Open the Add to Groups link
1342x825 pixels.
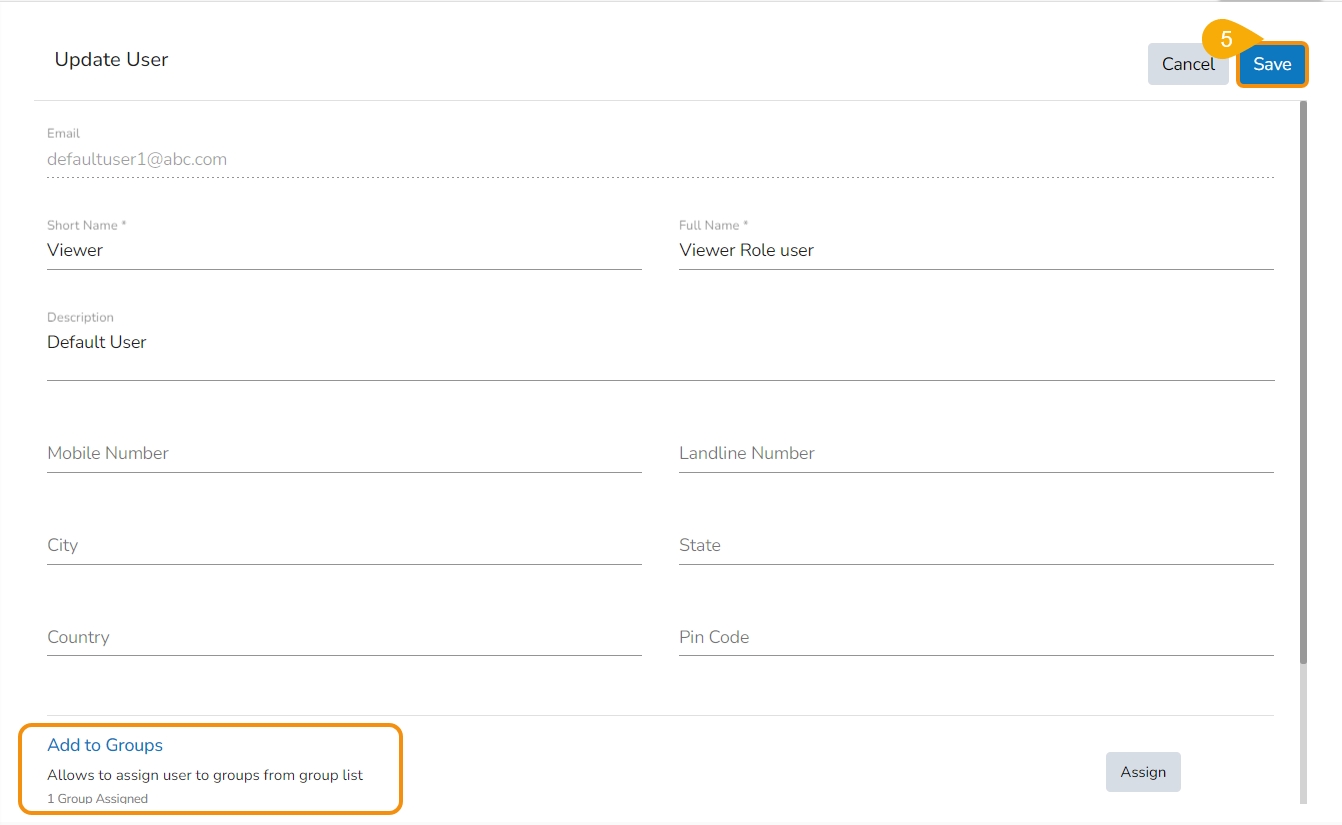(105, 745)
